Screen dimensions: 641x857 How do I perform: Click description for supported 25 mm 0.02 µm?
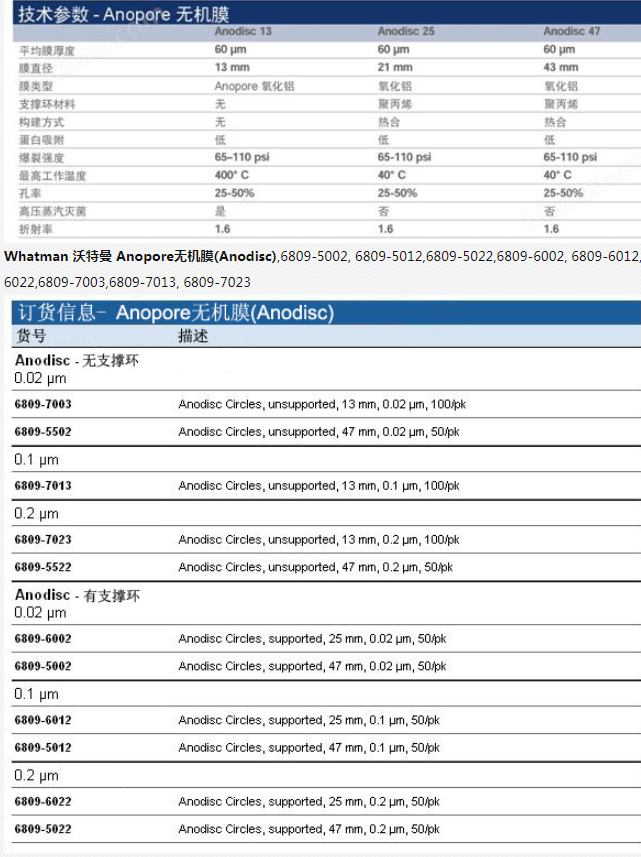point(312,639)
